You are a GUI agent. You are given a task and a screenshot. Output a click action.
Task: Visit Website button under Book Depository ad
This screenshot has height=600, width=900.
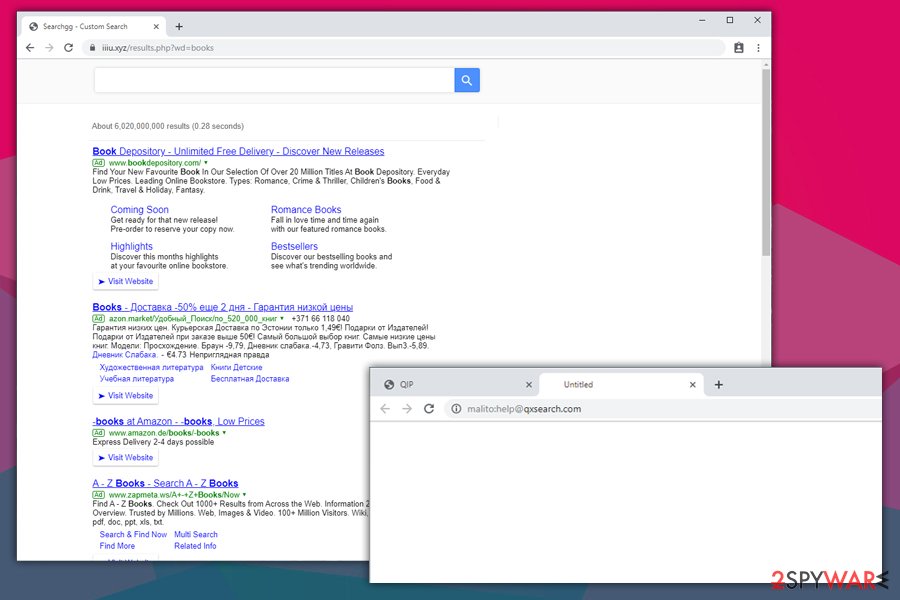coord(126,281)
